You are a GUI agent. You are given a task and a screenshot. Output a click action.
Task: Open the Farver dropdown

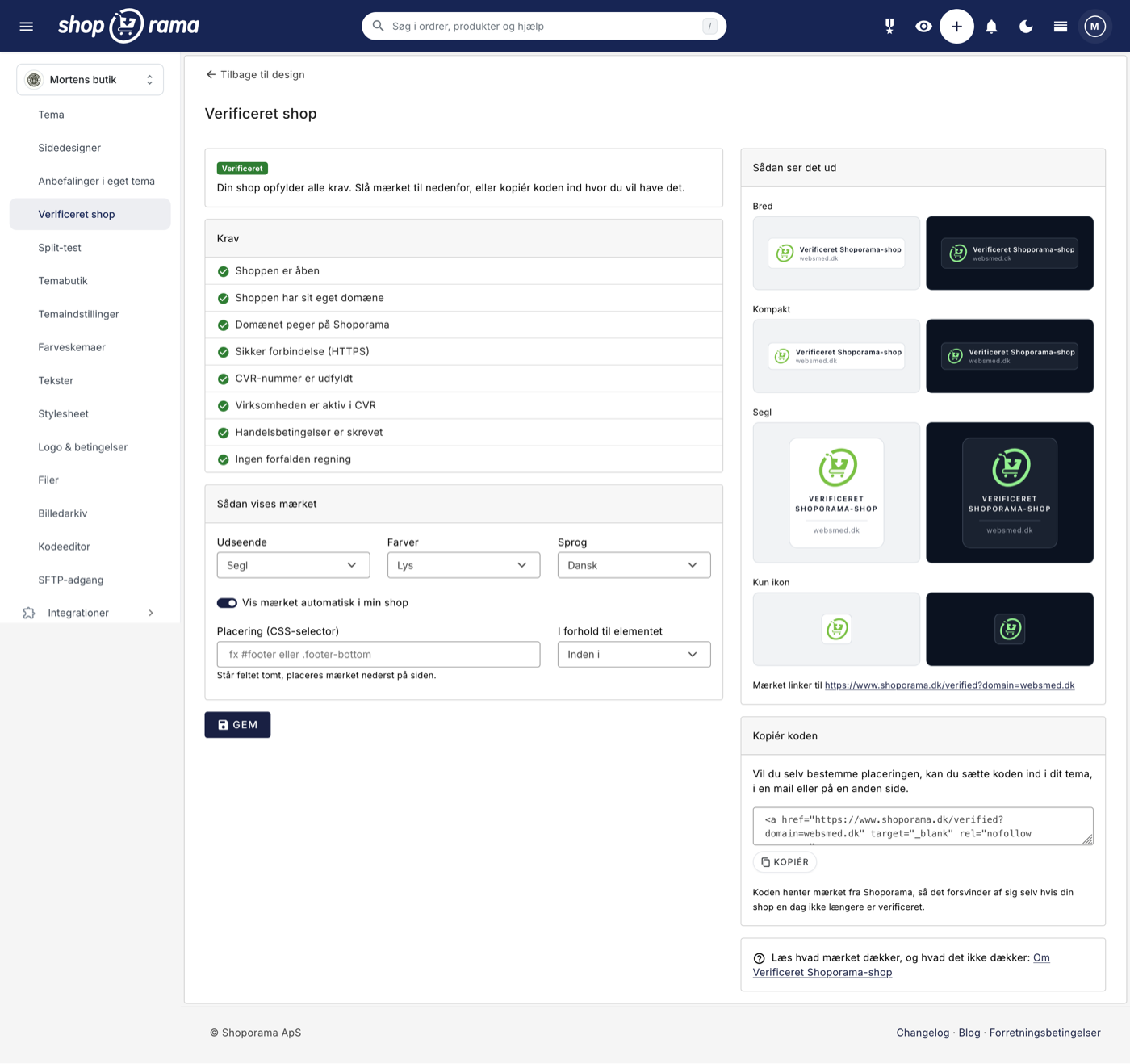[463, 565]
